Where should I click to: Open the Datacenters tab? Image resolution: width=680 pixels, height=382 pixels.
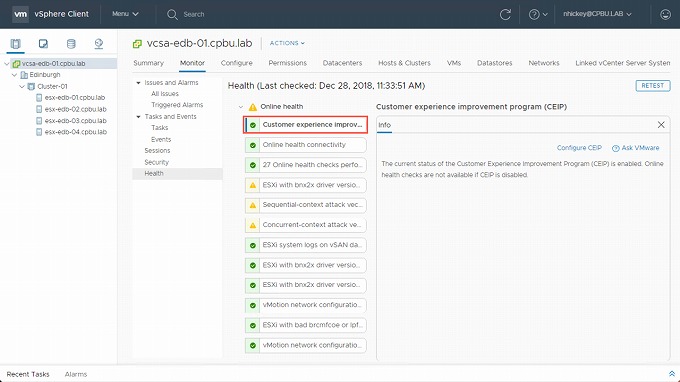point(342,63)
